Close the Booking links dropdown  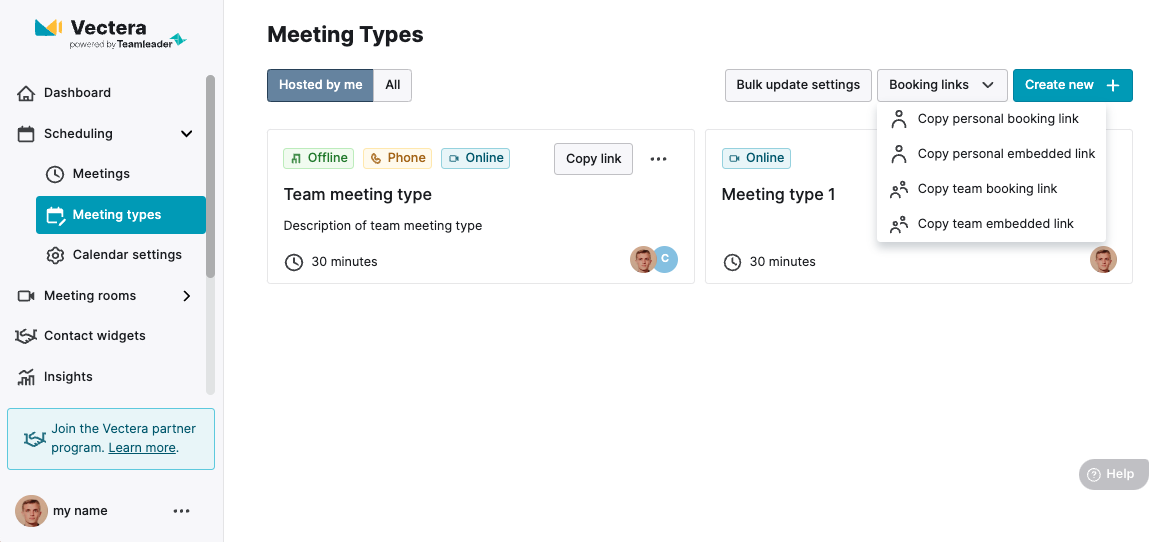coord(942,85)
